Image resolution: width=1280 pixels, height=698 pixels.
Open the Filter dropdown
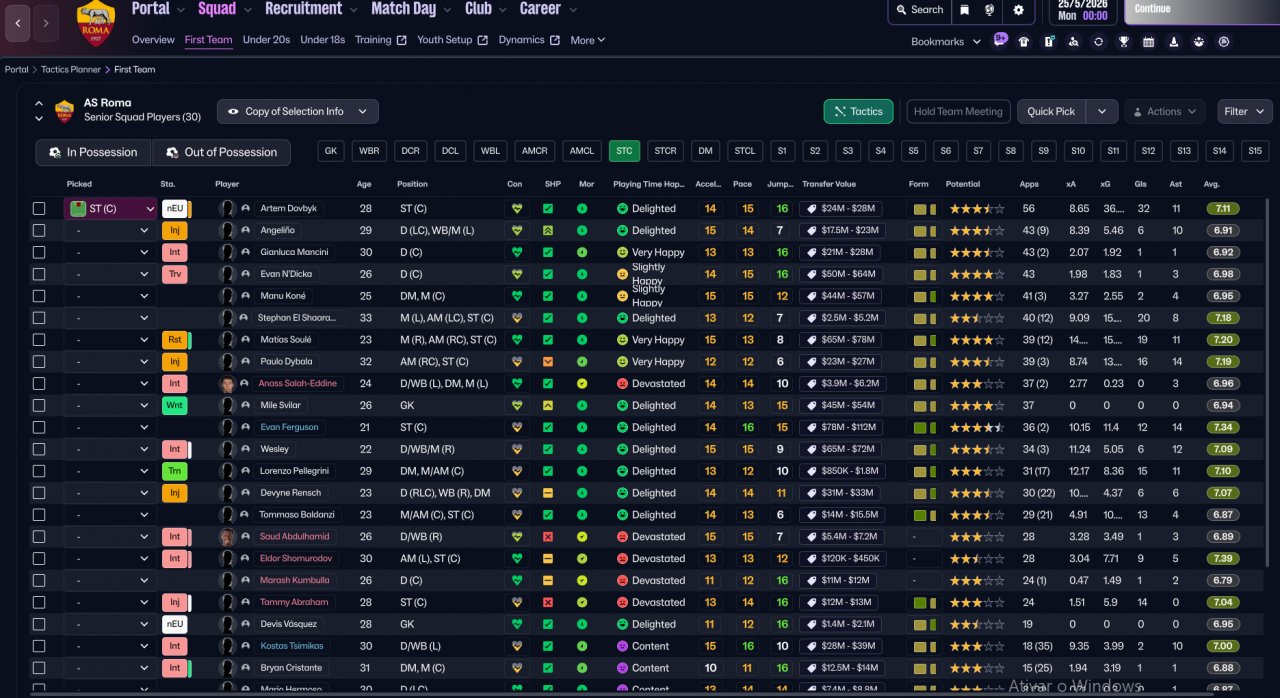[1244, 112]
